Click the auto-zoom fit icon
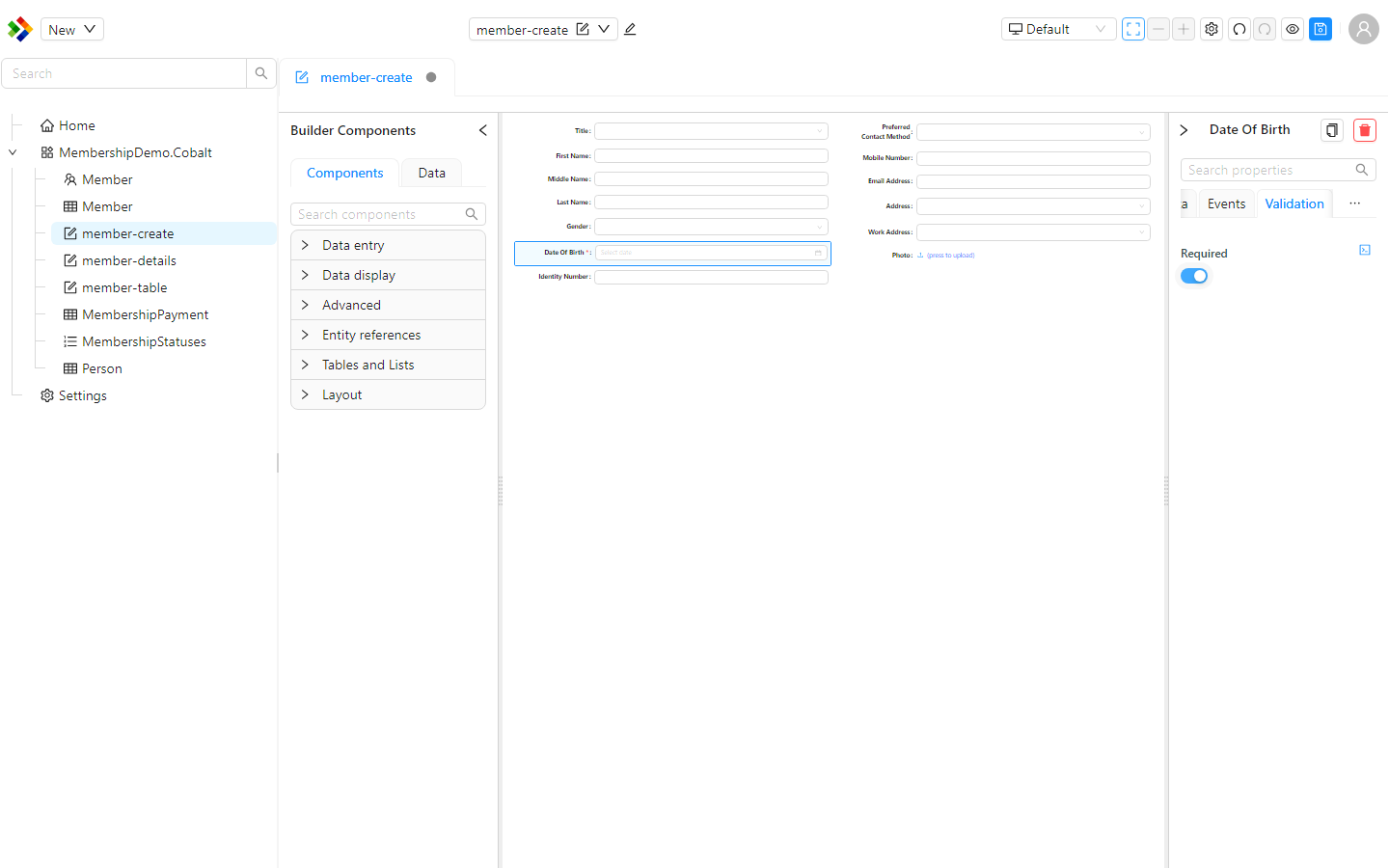The image size is (1389, 868). click(1133, 29)
